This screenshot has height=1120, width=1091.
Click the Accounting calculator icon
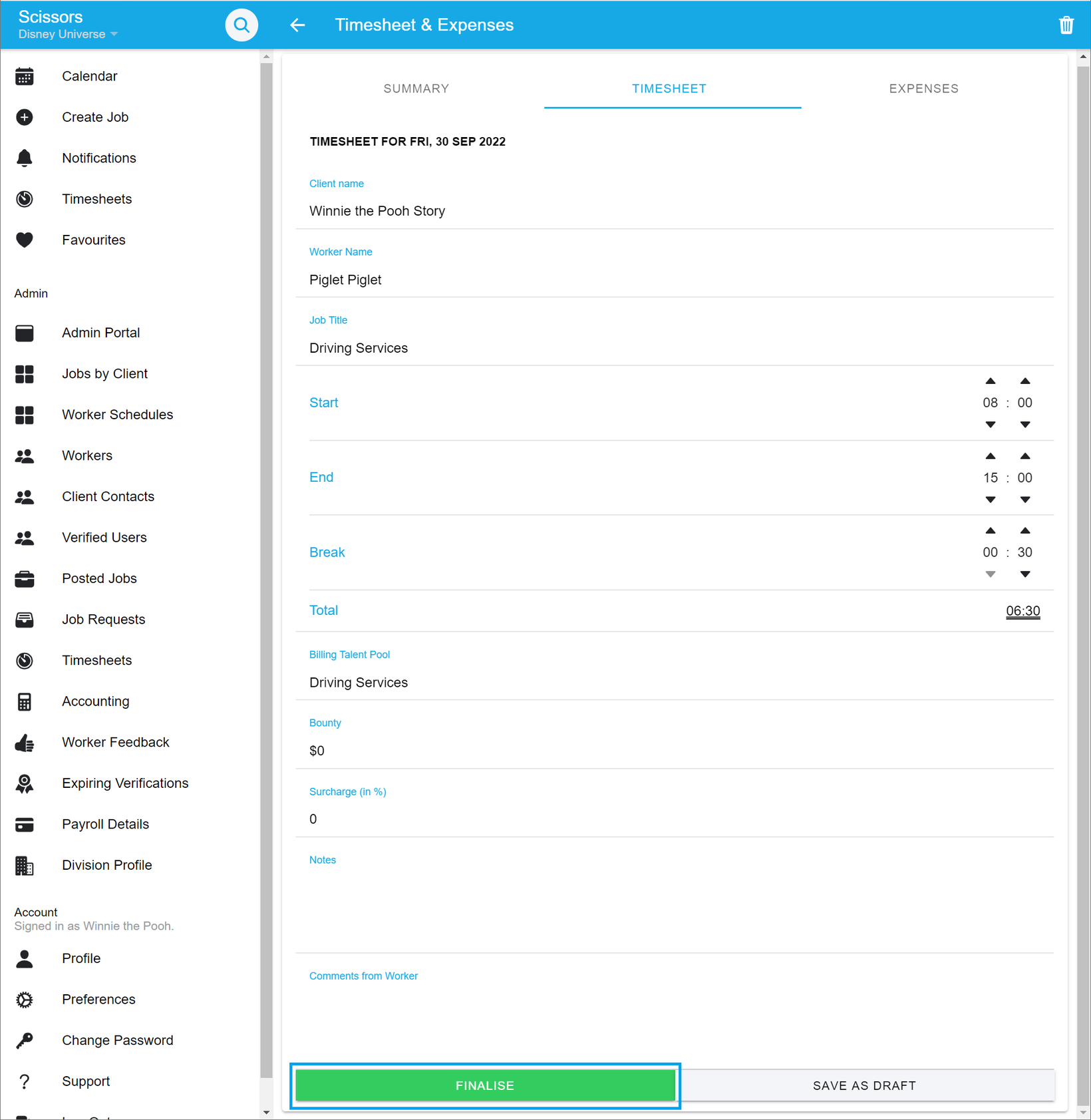[25, 701]
